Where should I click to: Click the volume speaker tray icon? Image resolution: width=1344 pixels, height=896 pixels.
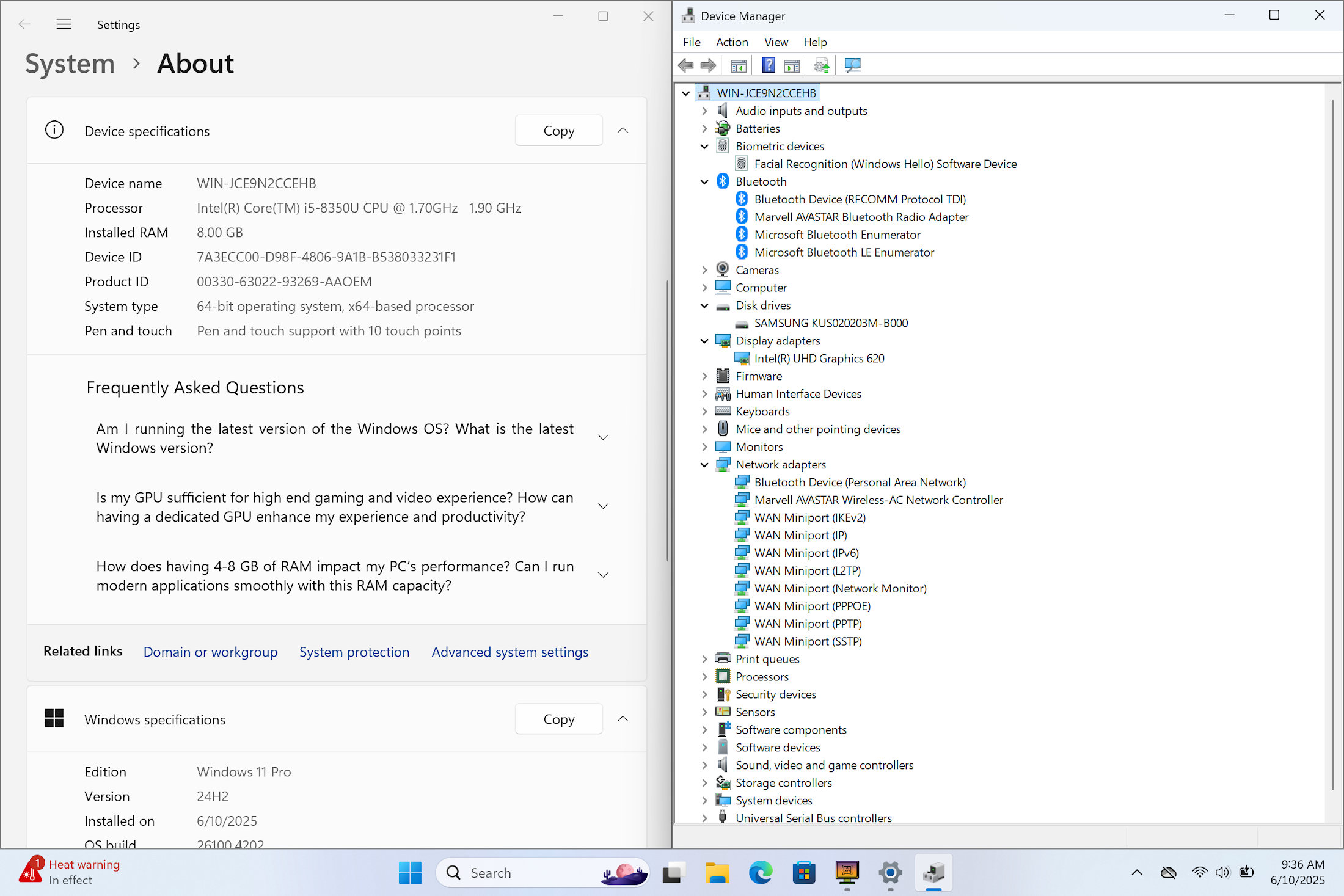coord(1222,872)
